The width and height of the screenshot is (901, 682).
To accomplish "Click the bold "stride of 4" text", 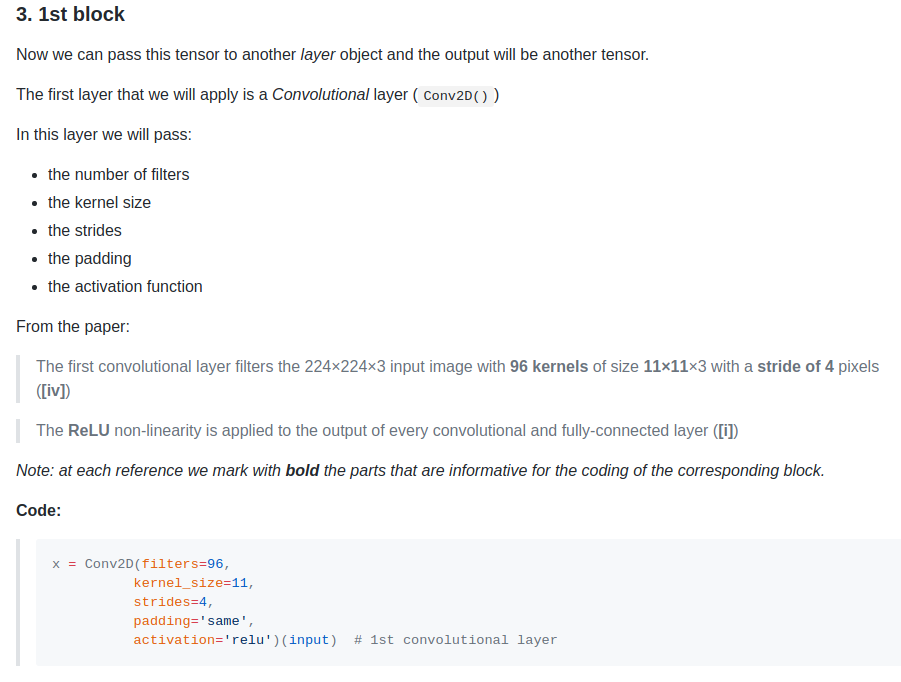I will click(x=795, y=367).
